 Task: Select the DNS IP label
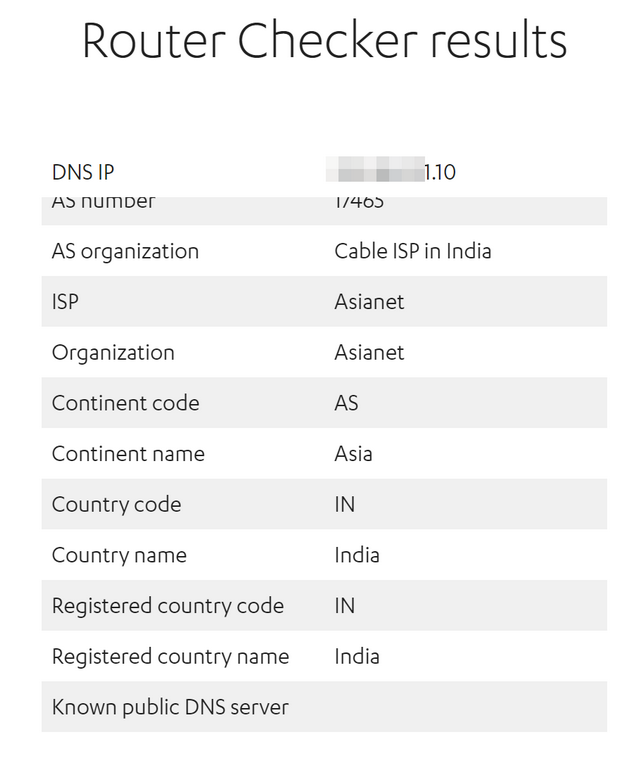83,172
